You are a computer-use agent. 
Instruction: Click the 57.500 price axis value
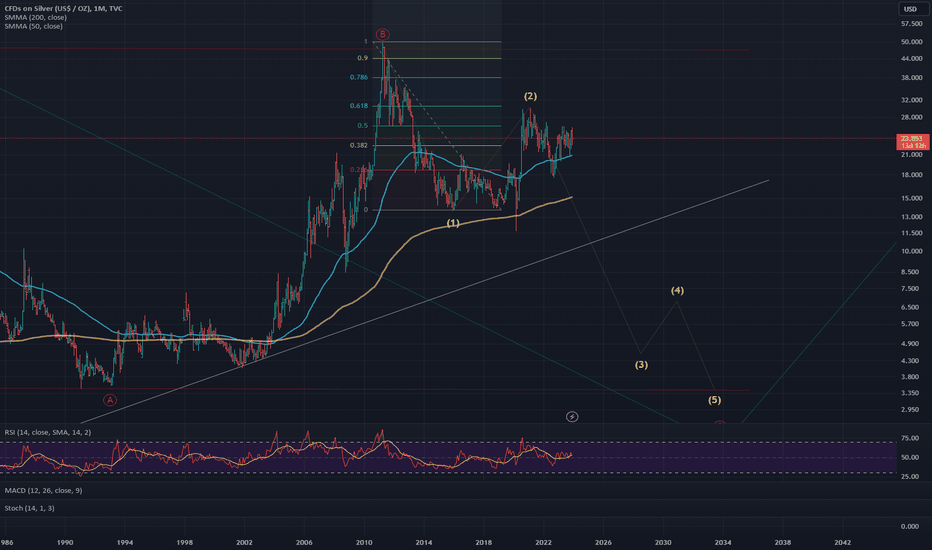click(912, 24)
